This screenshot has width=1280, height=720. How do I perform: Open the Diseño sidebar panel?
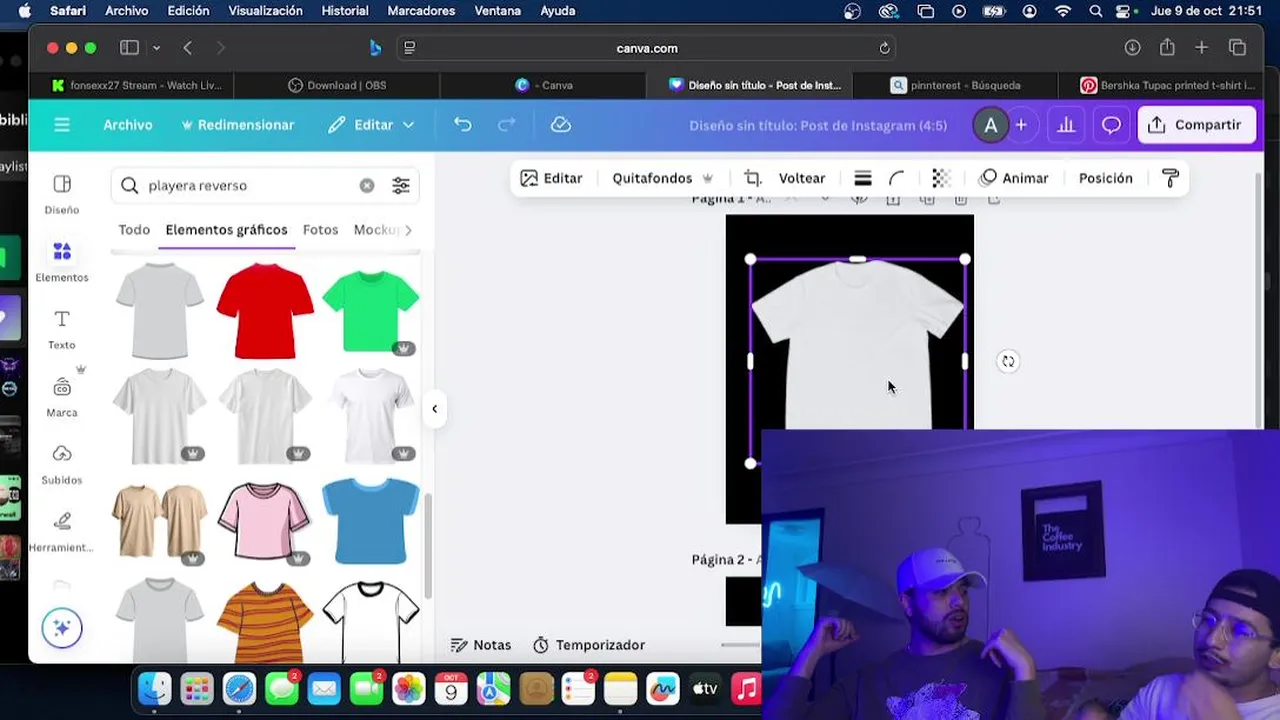click(62, 194)
